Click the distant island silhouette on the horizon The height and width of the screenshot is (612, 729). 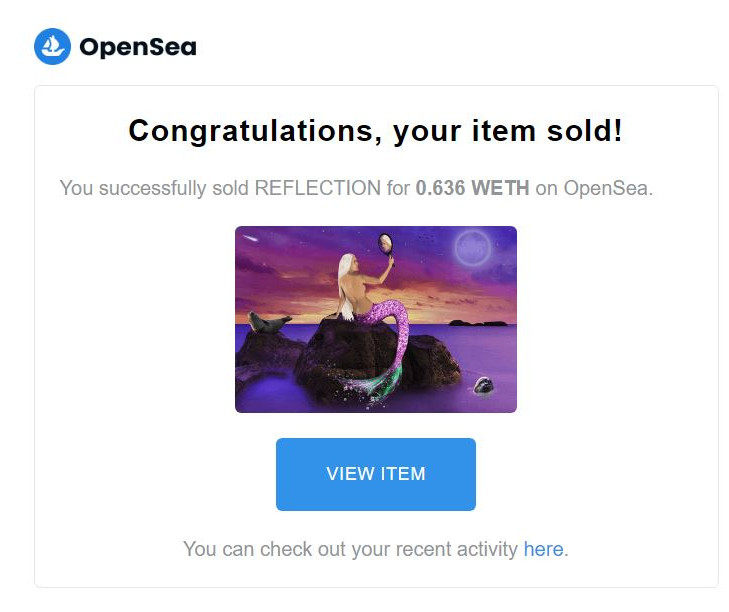coord(475,322)
